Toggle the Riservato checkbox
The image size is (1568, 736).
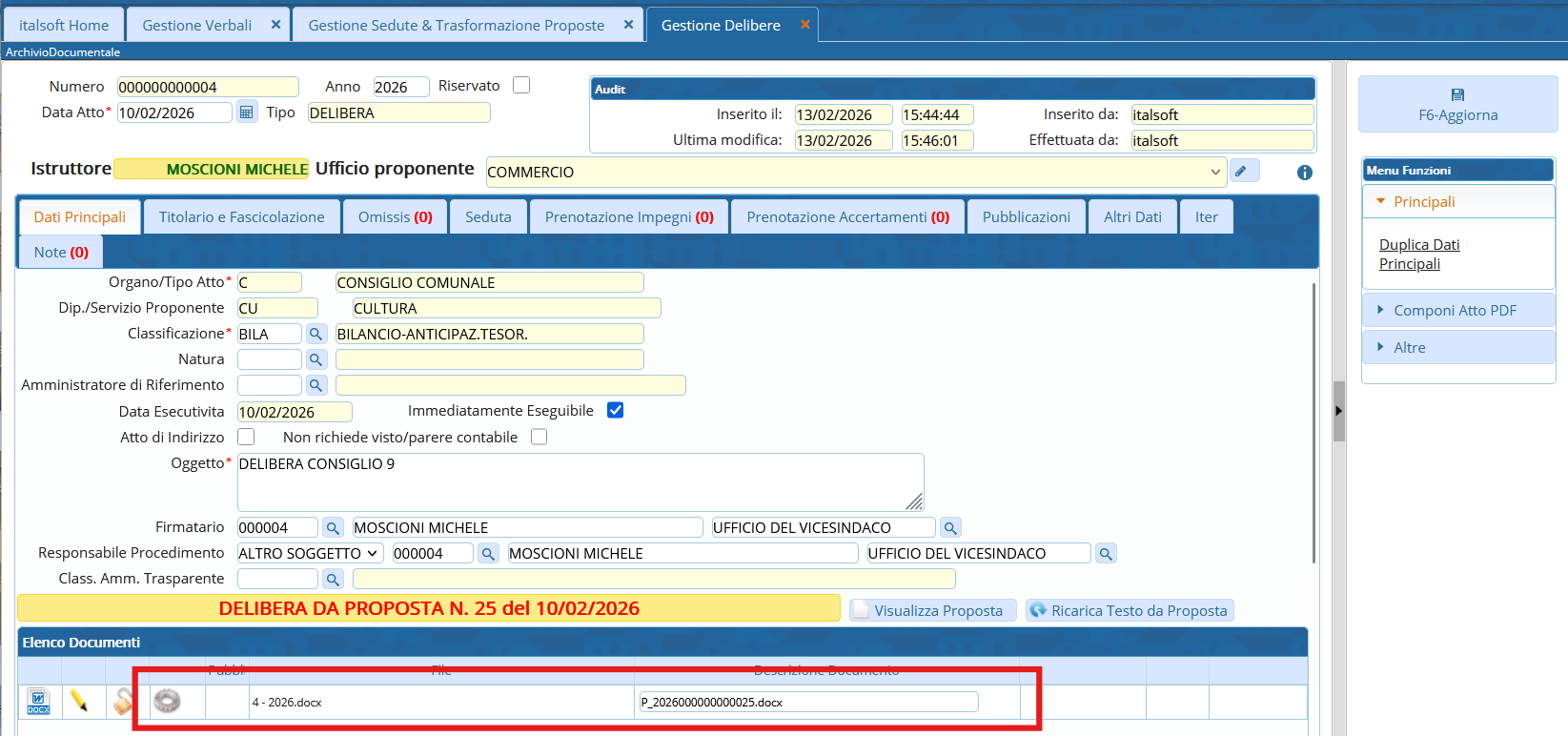point(521,86)
